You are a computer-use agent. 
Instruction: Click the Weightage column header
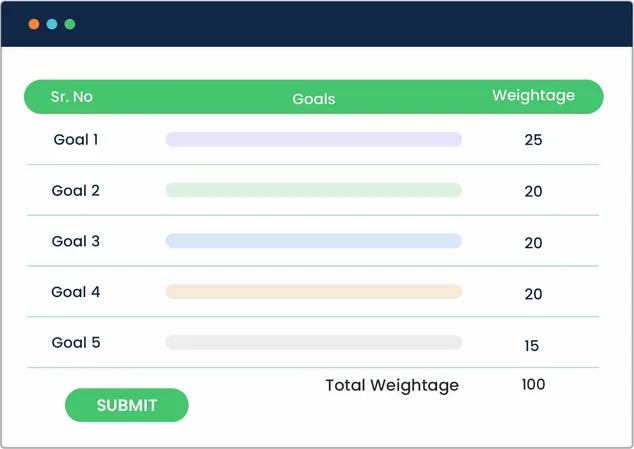[x=533, y=96]
